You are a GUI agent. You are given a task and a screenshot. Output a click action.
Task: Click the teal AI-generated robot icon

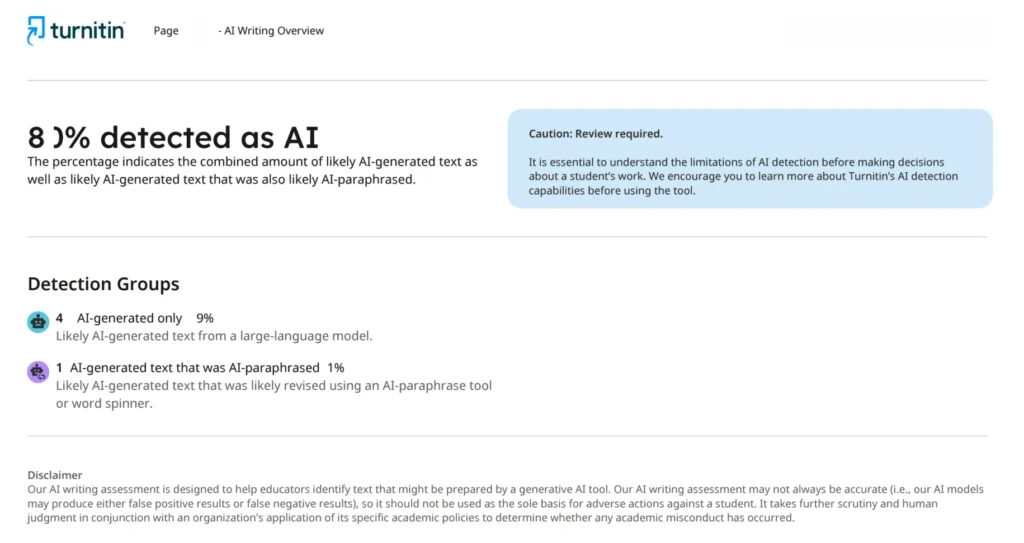point(38,322)
